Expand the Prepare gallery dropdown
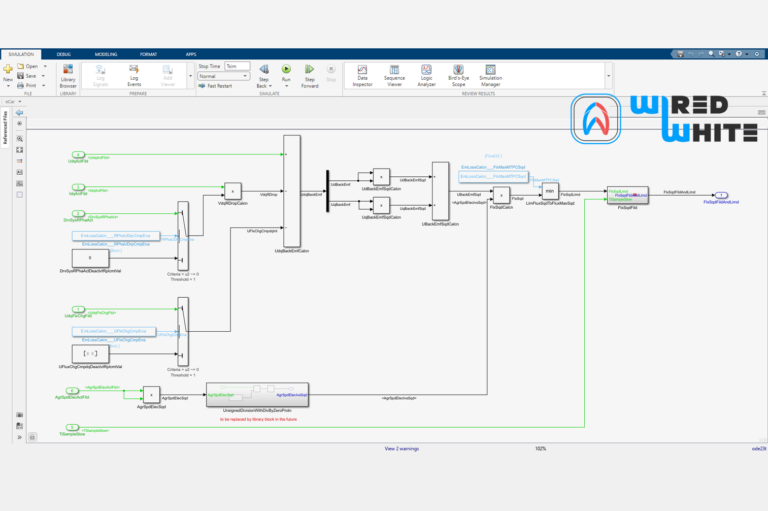Image resolution: width=768 pixels, height=511 pixels. [191, 76]
